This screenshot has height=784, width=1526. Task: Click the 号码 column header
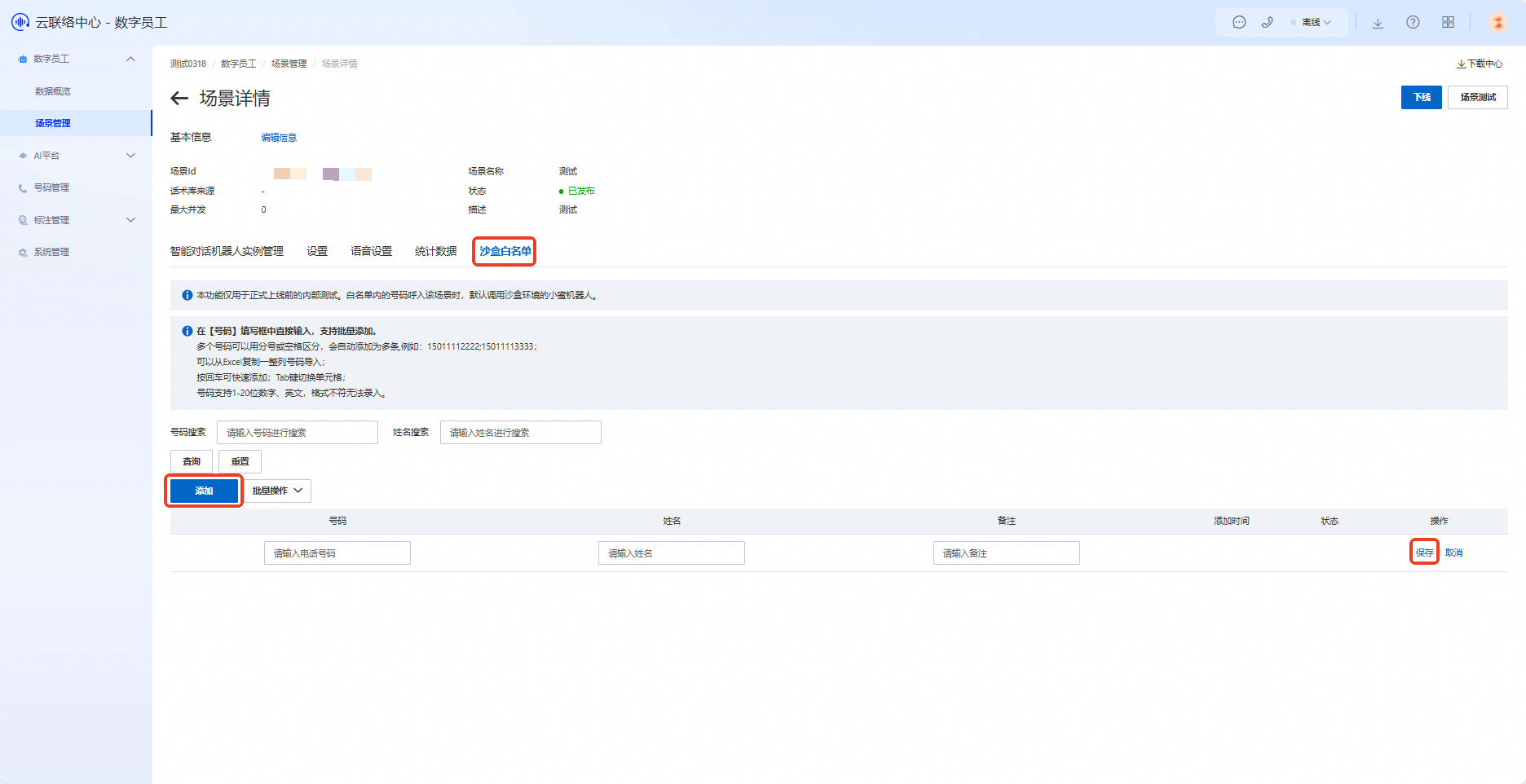coord(337,521)
